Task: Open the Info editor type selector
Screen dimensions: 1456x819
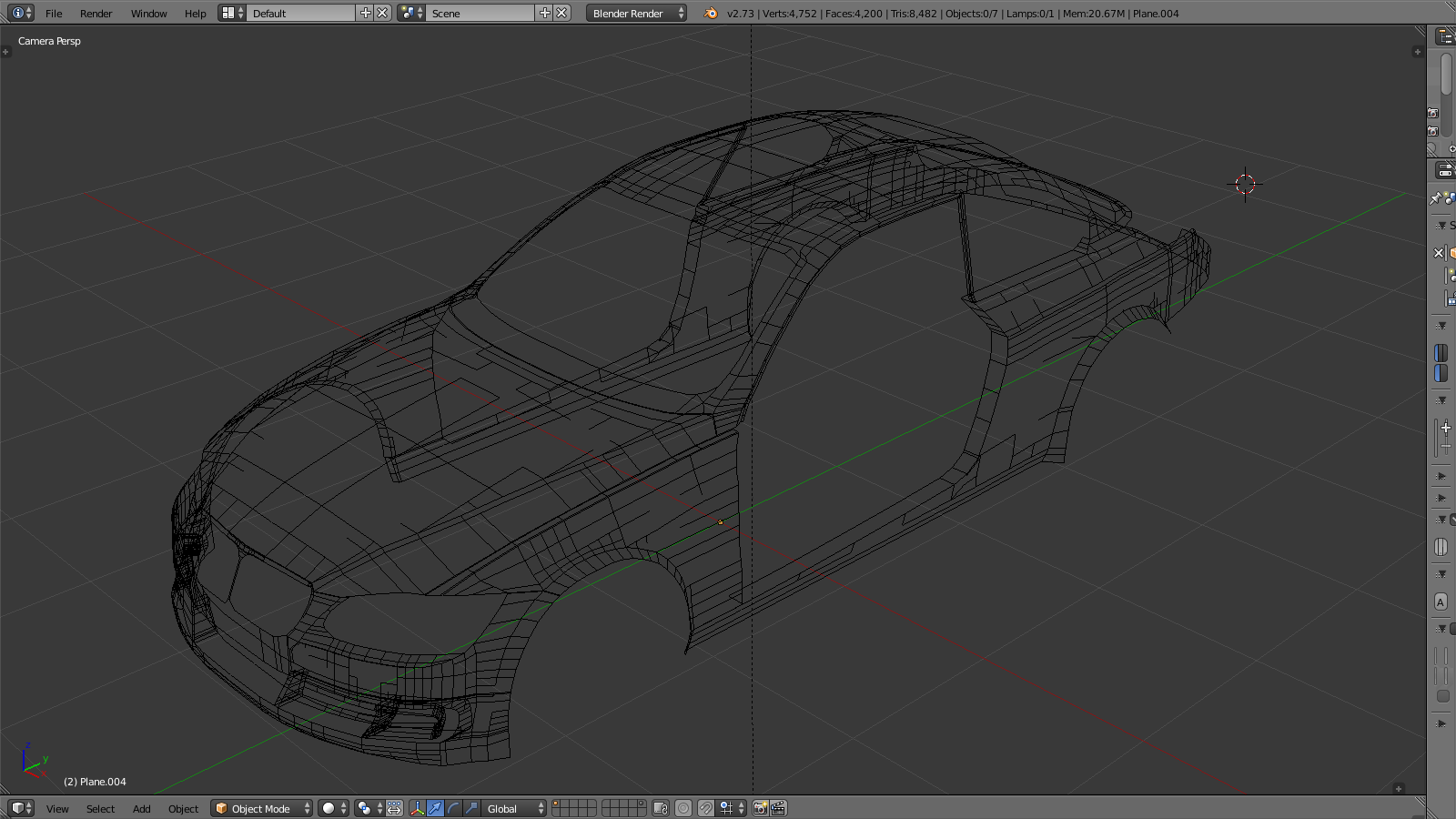Action: point(21,13)
